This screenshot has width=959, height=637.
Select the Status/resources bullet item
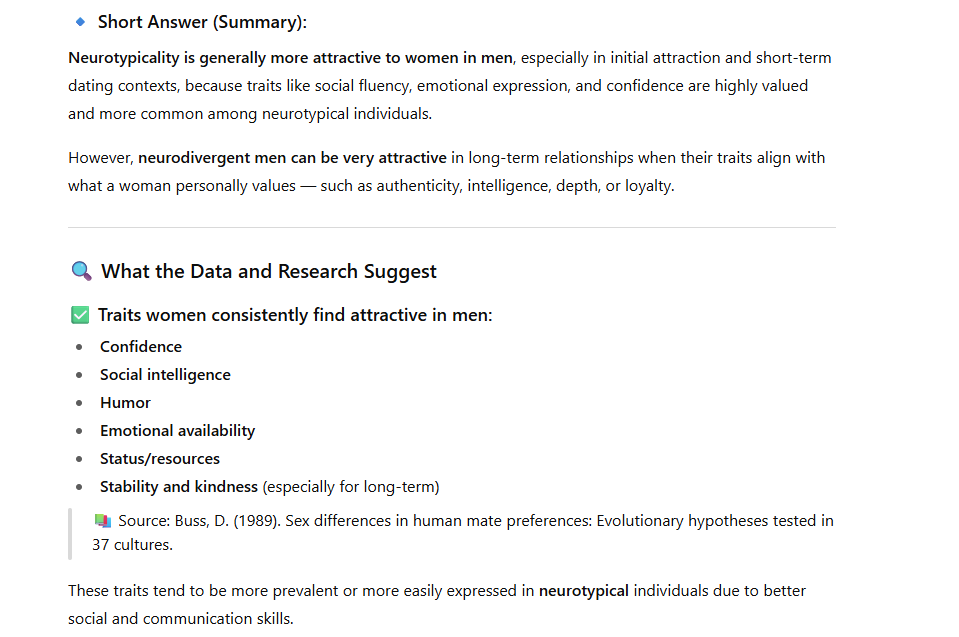tap(160, 459)
